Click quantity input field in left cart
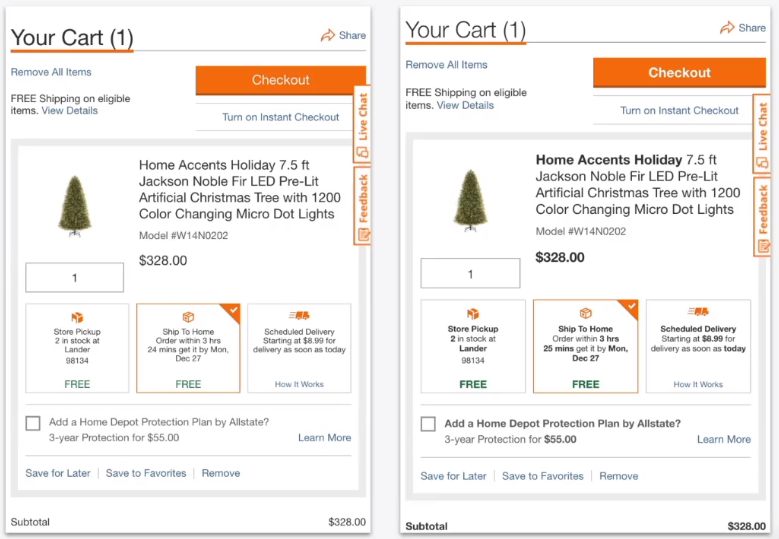The height and width of the screenshot is (539, 779). [x=75, y=278]
